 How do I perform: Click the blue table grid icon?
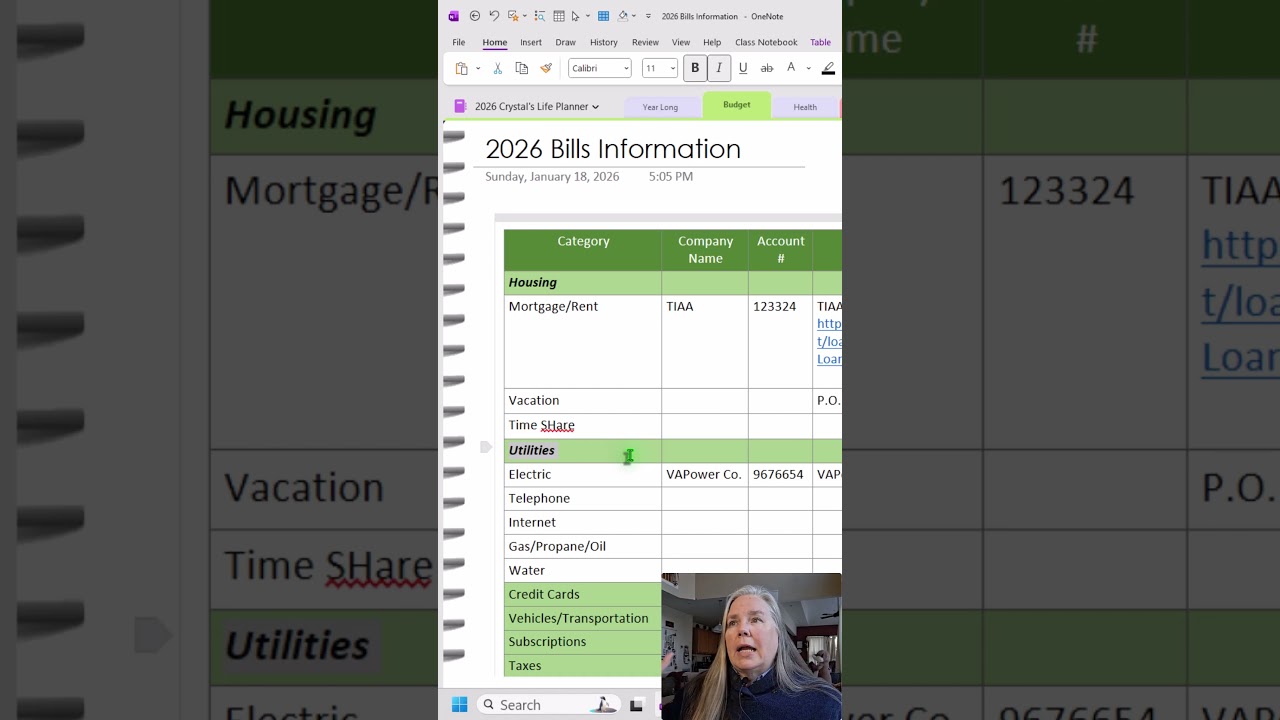pyautogui.click(x=603, y=16)
